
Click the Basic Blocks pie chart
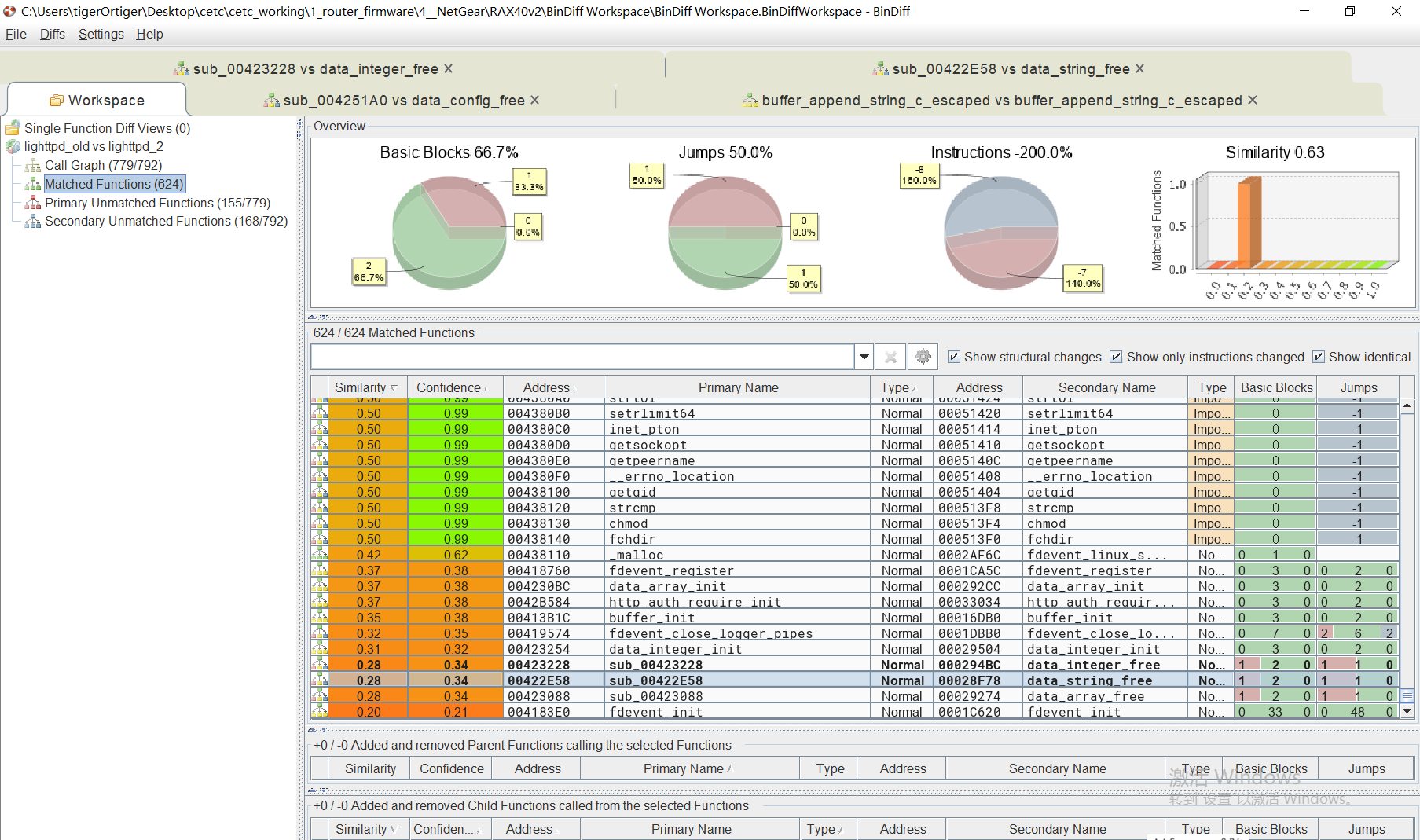(449, 233)
